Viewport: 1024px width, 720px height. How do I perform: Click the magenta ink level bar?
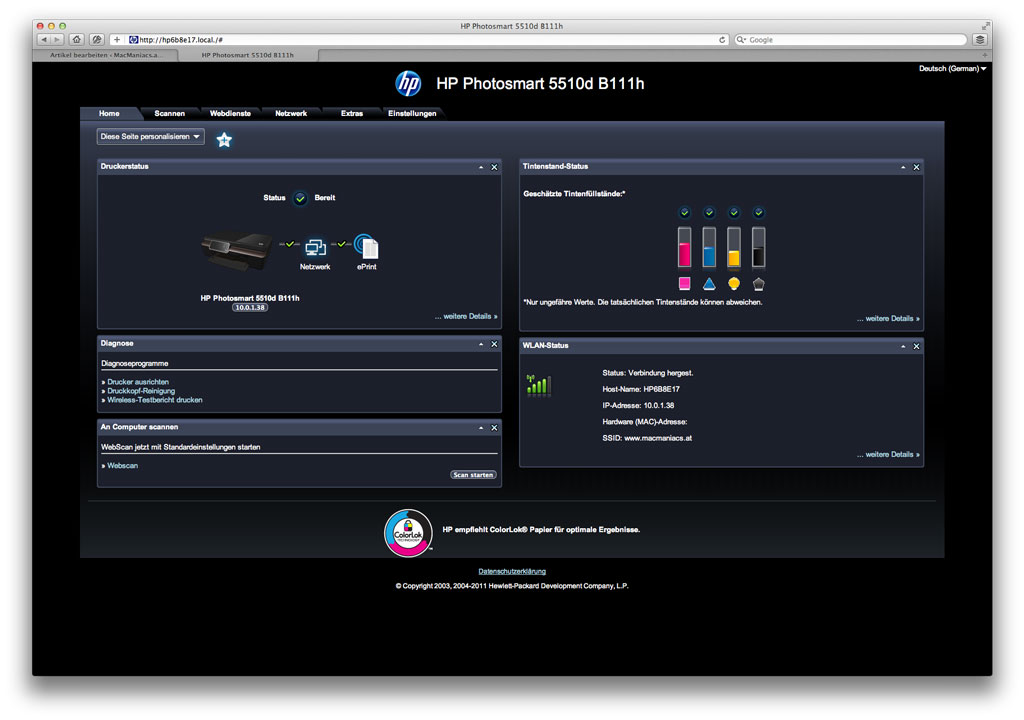(x=684, y=247)
